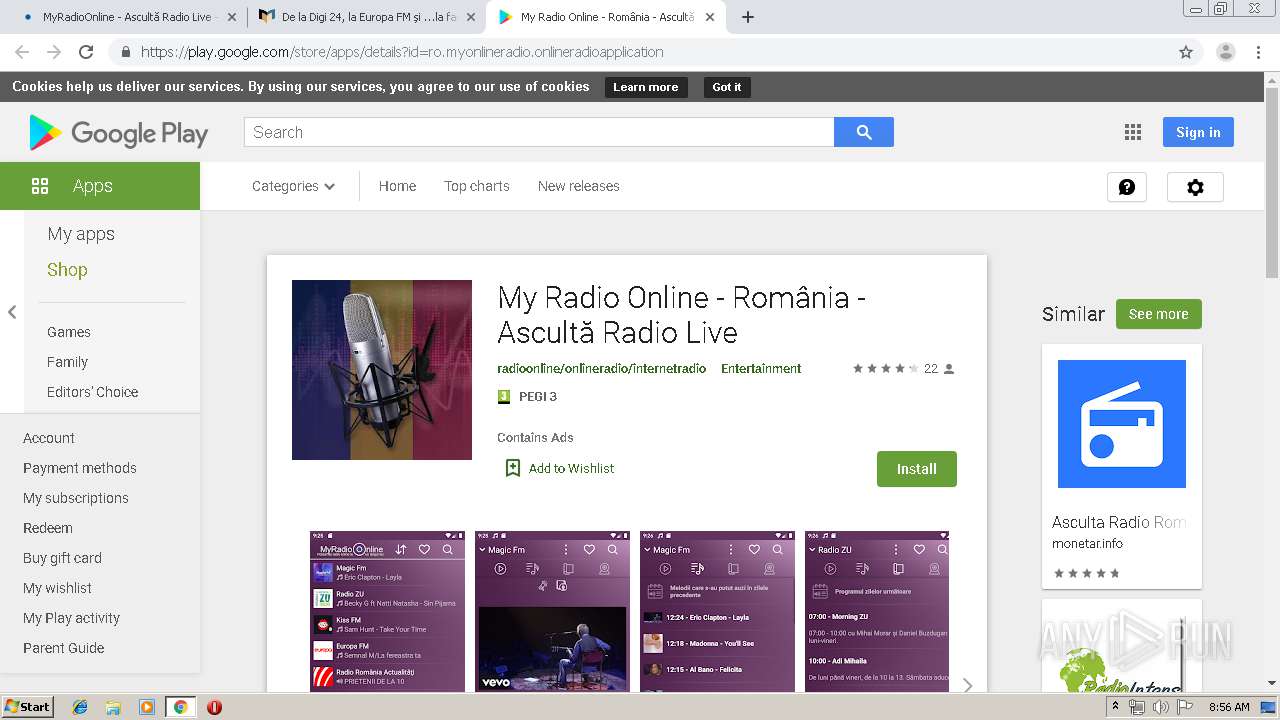Image resolution: width=1280 pixels, height=720 pixels.
Task: Click the volume icon in system tray
Action: coord(1161,707)
